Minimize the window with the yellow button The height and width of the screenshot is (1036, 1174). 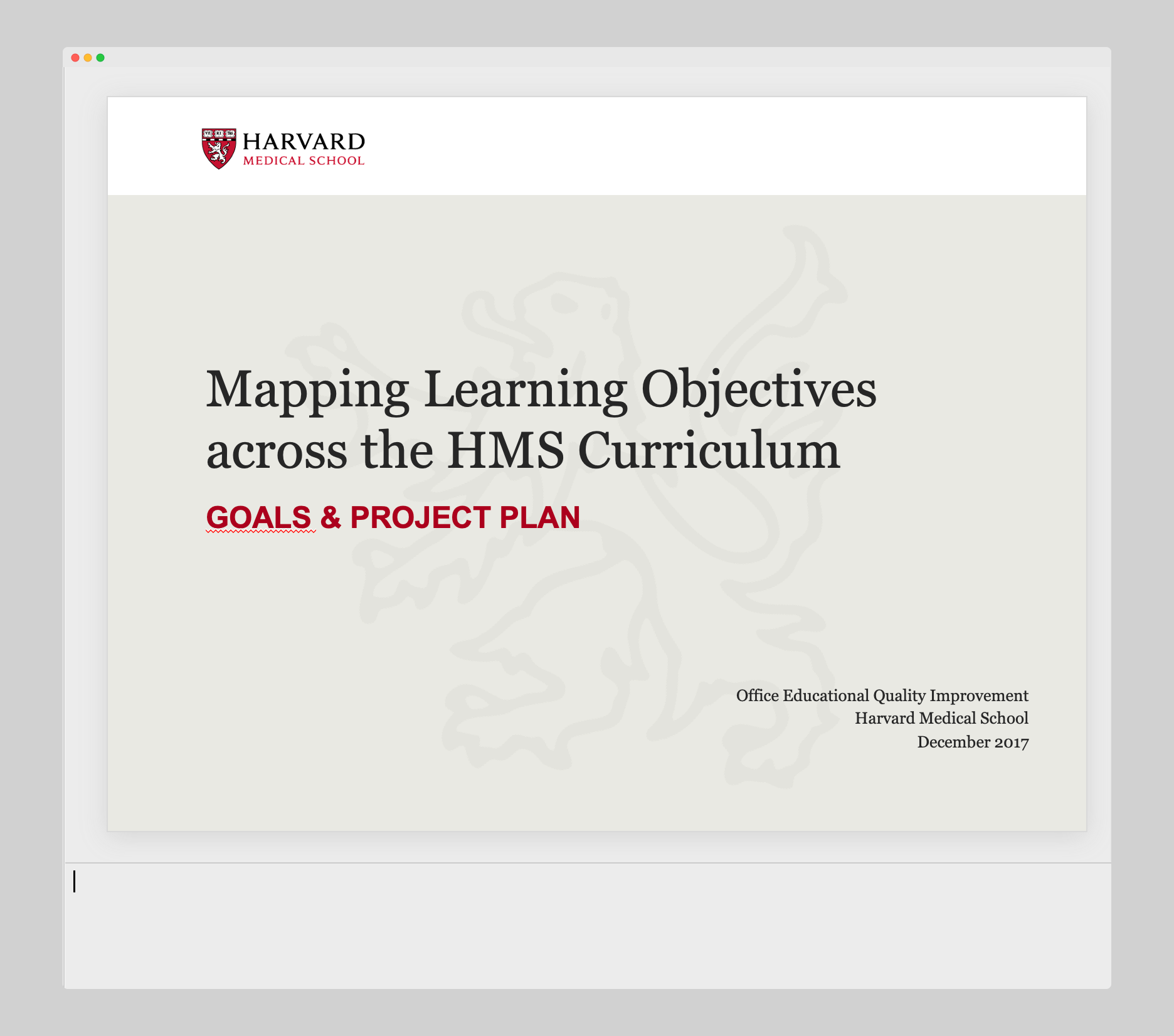click(88, 58)
